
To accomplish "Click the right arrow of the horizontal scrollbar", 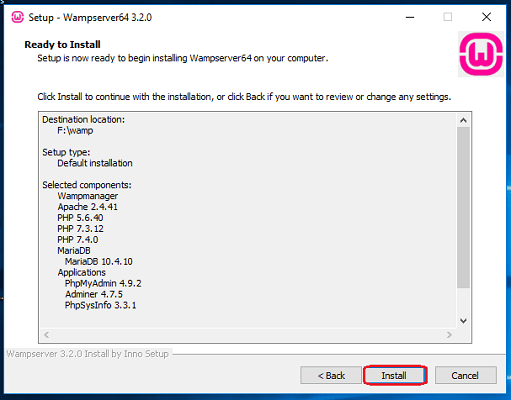I will 449,335.
